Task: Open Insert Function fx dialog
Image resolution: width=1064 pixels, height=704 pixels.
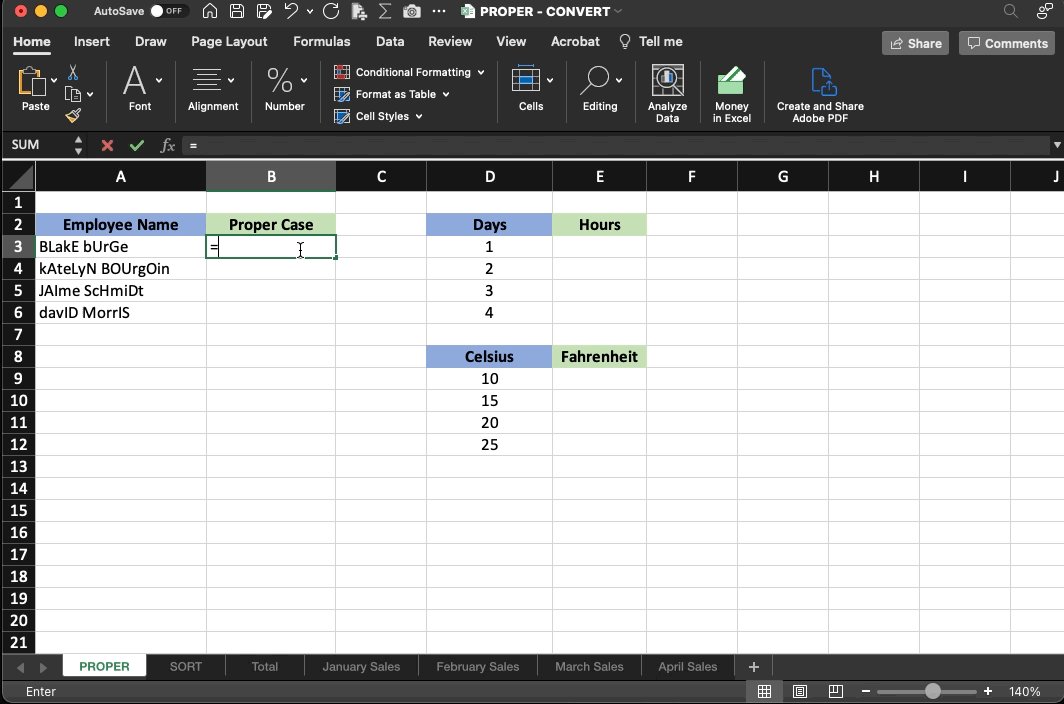Action: pos(168,145)
